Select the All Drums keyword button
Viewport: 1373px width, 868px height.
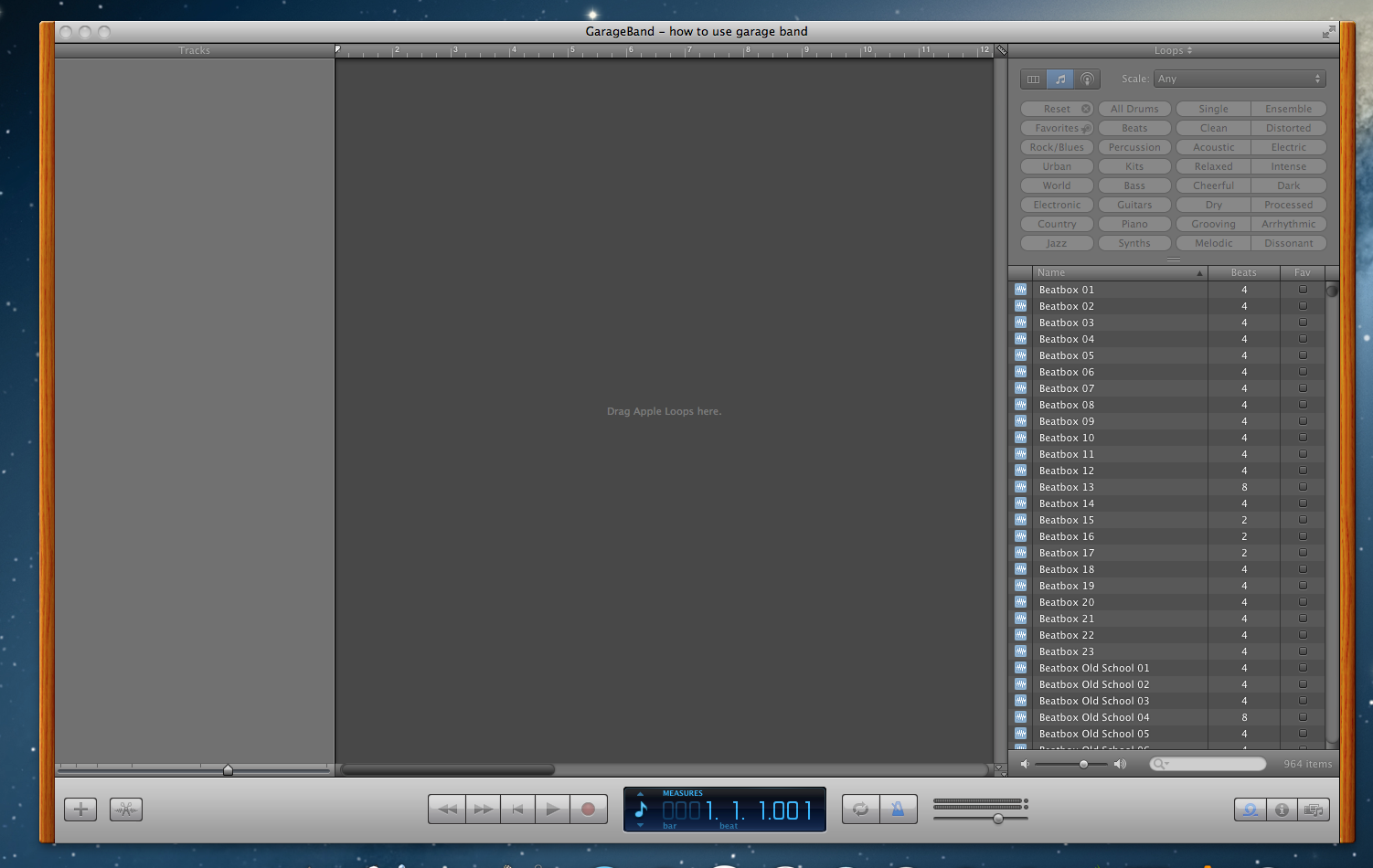(x=1134, y=109)
